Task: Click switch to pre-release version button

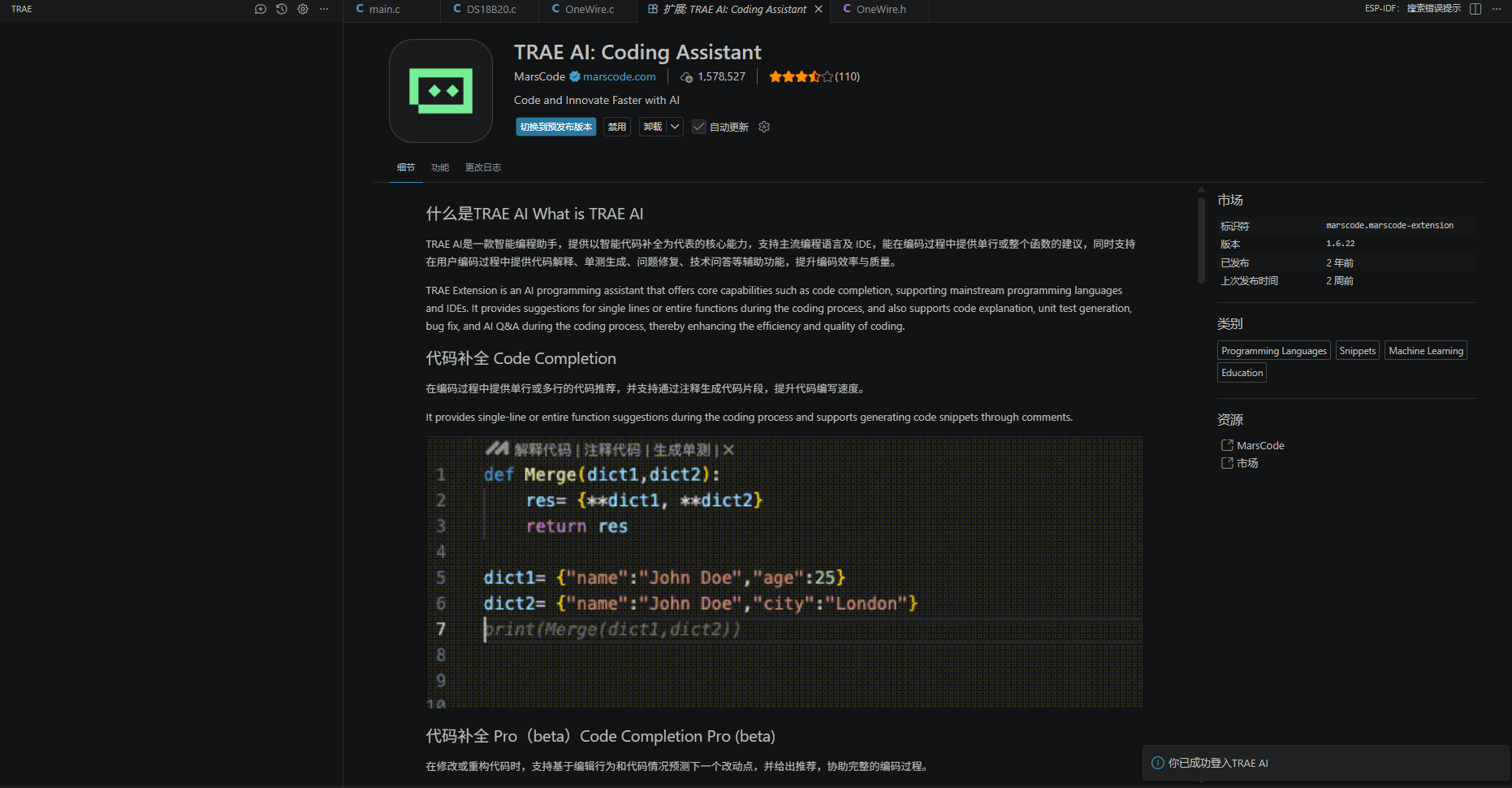Action: [x=556, y=127]
